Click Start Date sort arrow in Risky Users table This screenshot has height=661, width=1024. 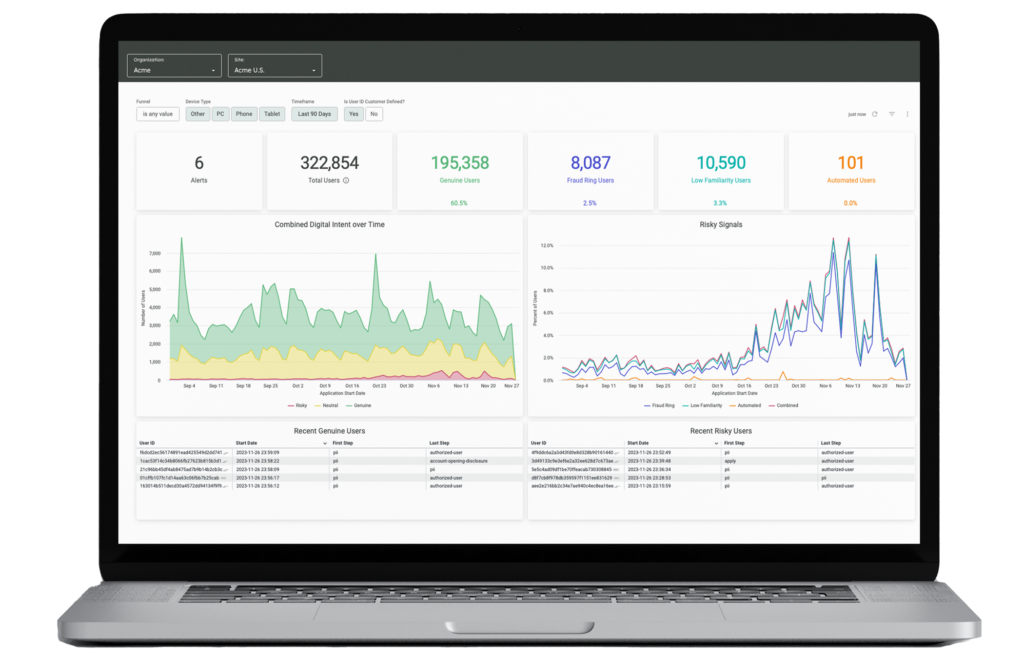click(x=714, y=443)
